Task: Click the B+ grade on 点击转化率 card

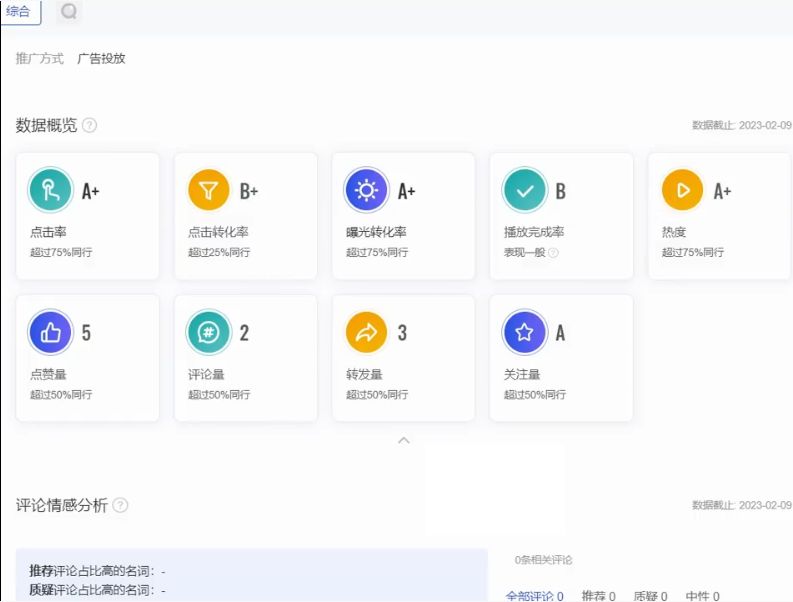Action: tap(249, 191)
